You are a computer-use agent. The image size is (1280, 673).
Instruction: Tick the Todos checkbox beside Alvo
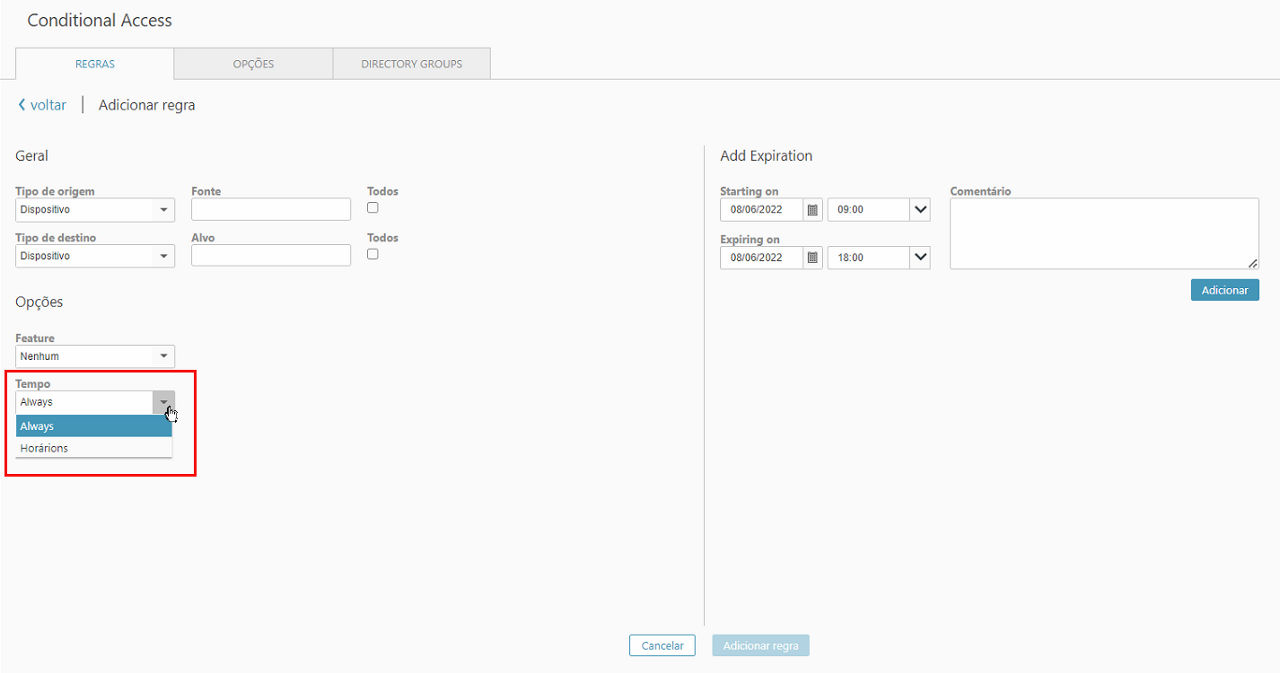tap(373, 254)
